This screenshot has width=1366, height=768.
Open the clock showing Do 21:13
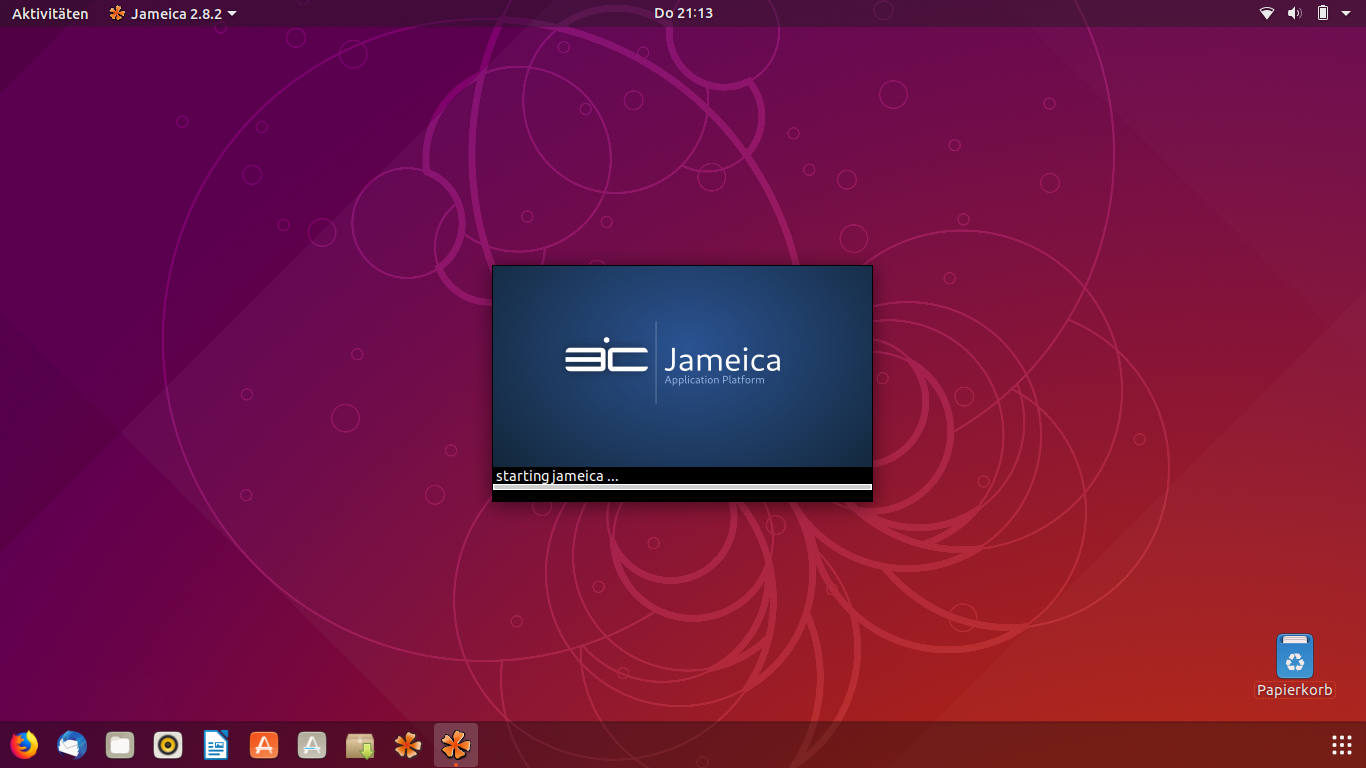pos(683,13)
